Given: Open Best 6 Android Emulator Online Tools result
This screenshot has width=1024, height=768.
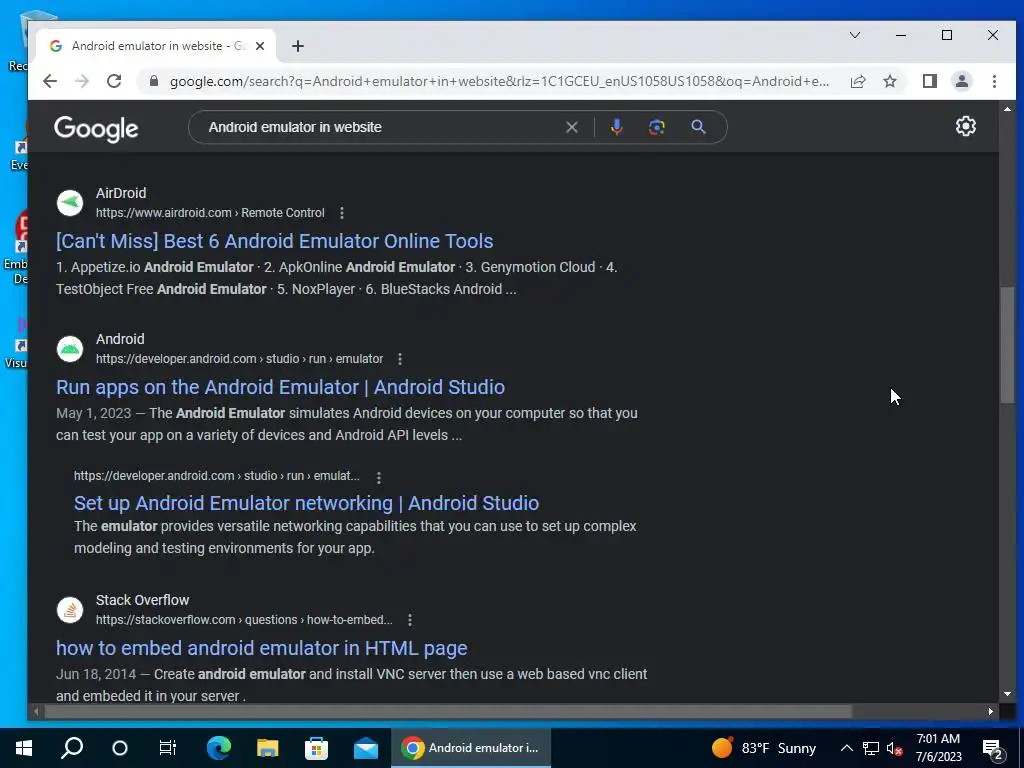Looking at the screenshot, I should [275, 241].
